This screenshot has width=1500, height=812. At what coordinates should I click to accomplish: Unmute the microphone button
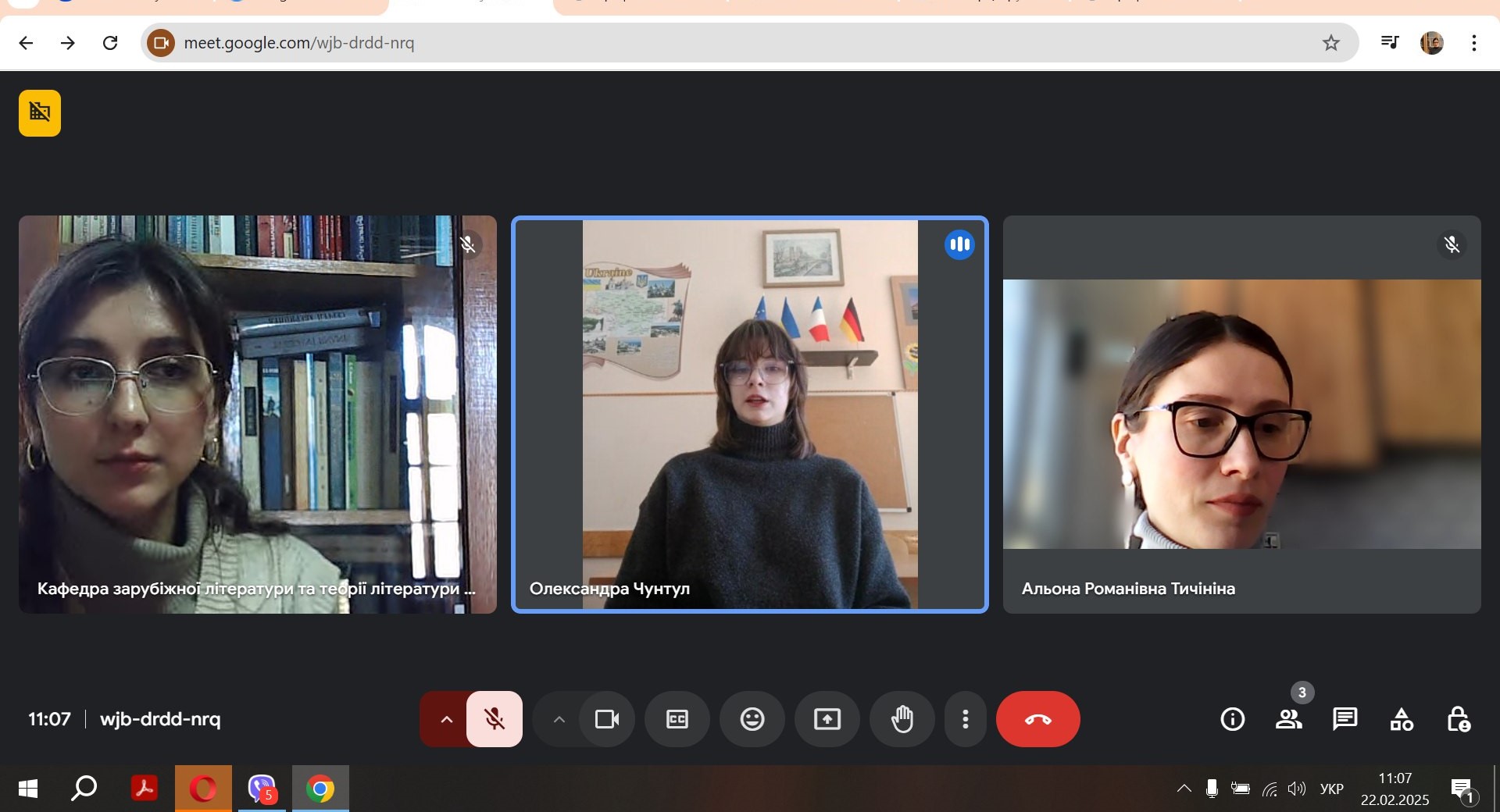[495, 719]
